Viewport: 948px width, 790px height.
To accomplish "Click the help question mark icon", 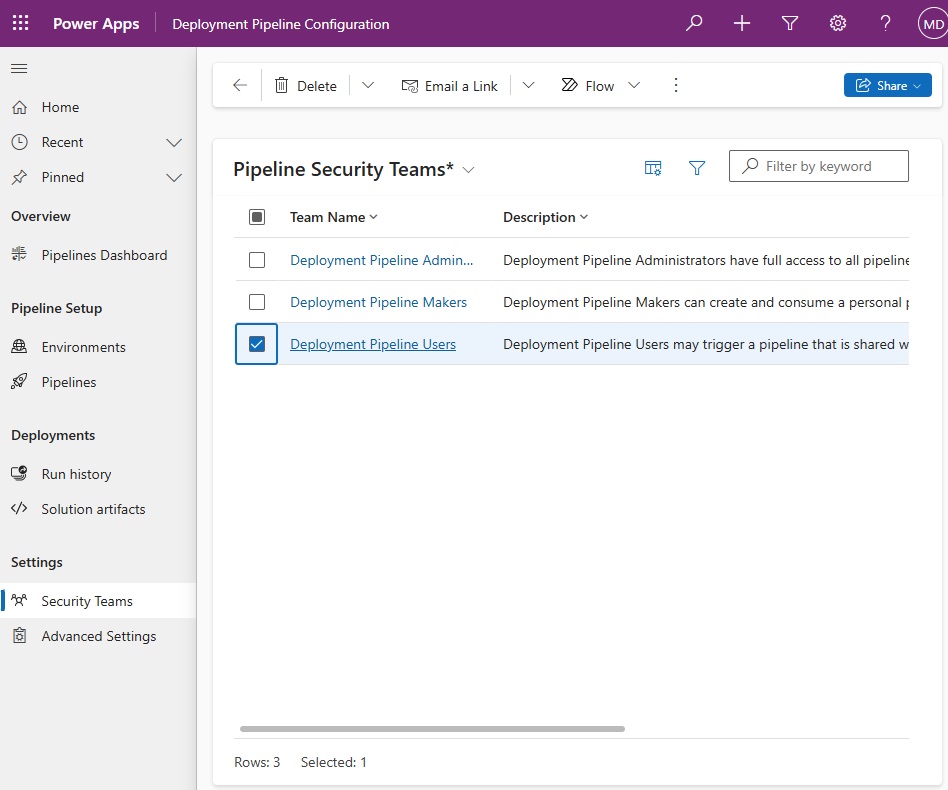I will (x=885, y=24).
